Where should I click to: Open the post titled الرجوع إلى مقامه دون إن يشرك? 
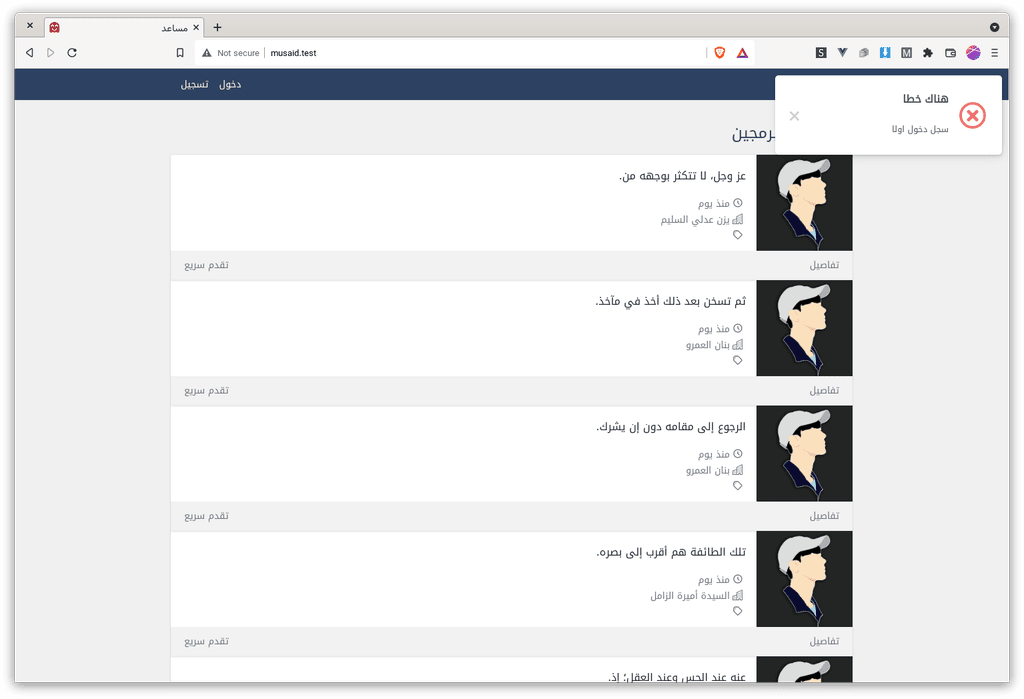(671, 427)
